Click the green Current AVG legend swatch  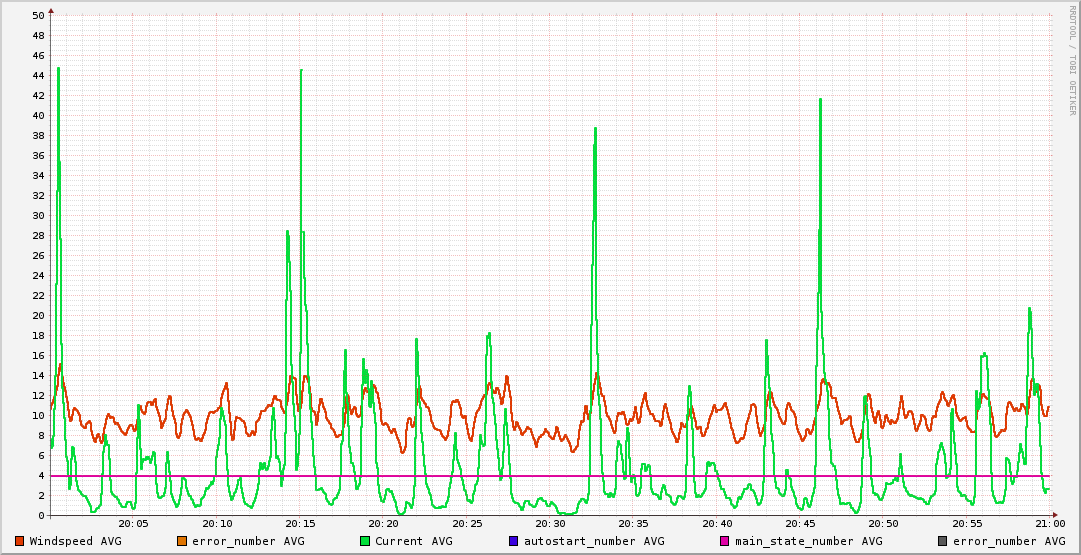(365, 541)
